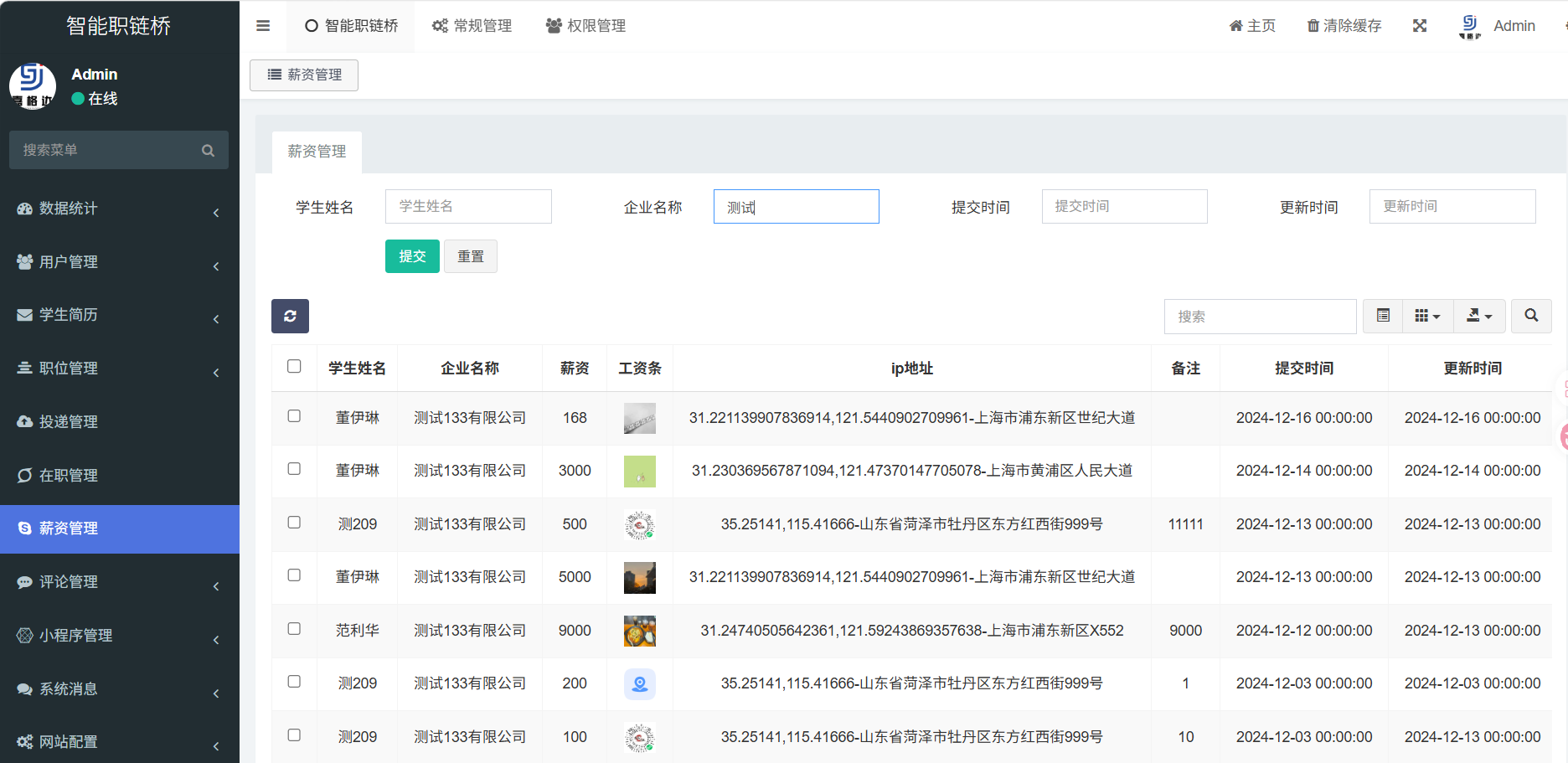Open the columns dropdown in table toolbar

pyautogui.click(x=1427, y=316)
